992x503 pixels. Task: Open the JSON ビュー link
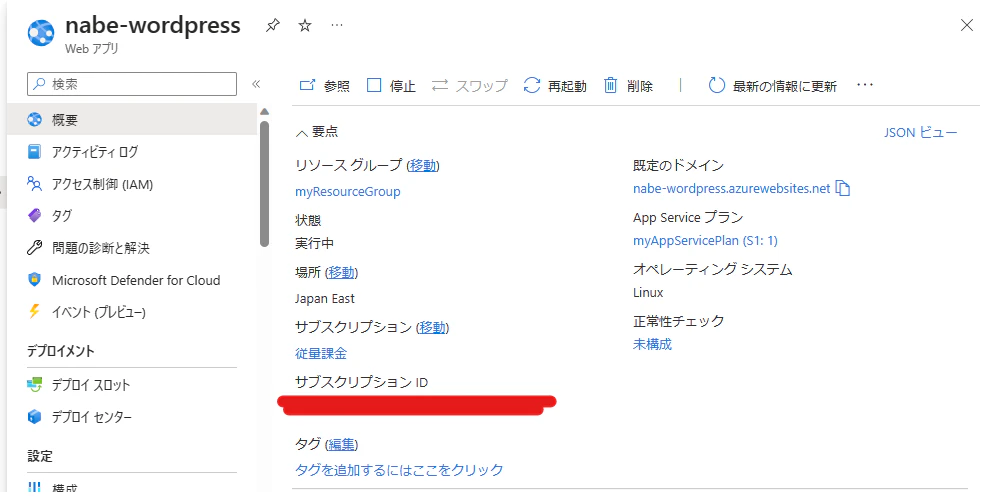click(921, 132)
